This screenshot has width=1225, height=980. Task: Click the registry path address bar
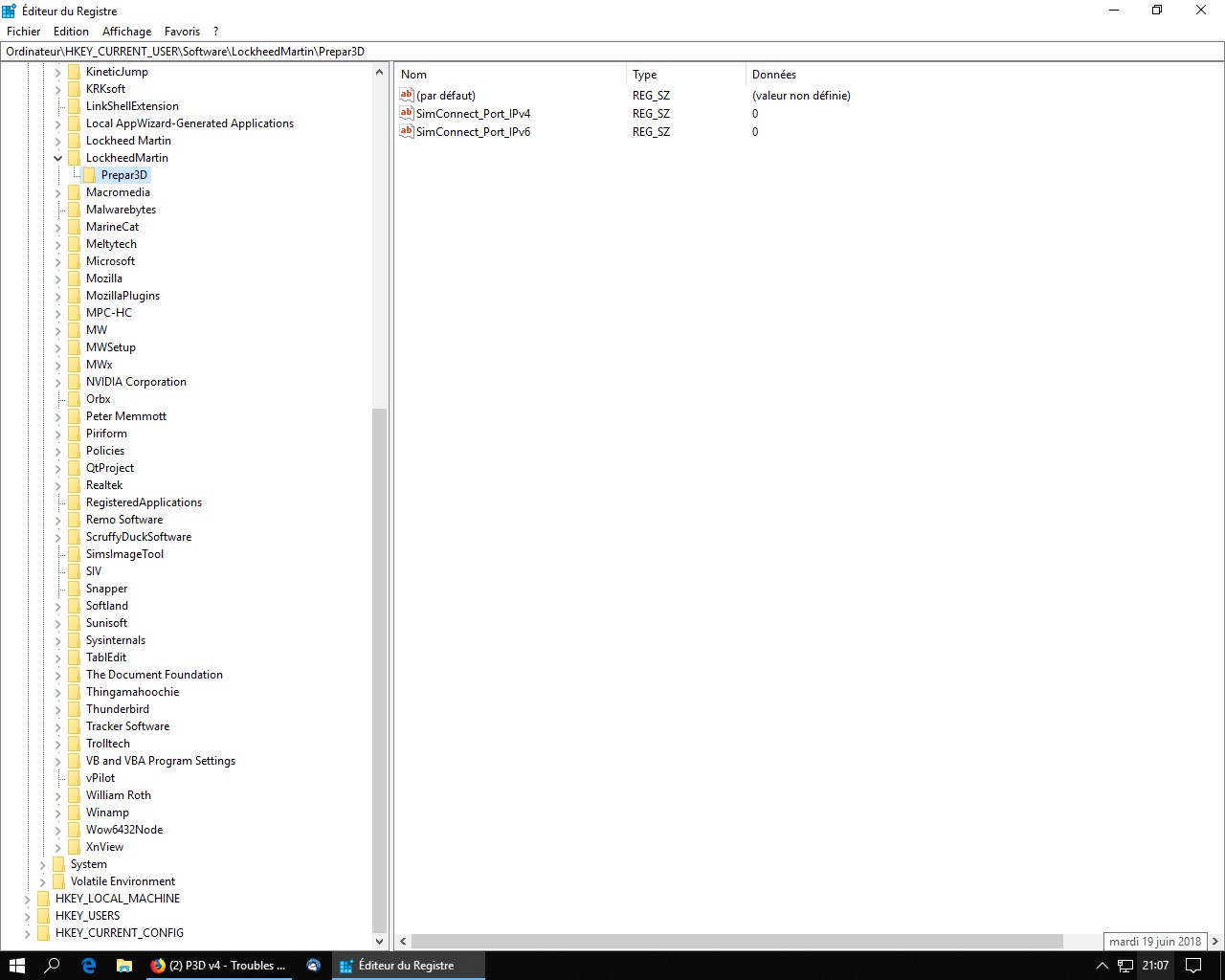coord(612,52)
